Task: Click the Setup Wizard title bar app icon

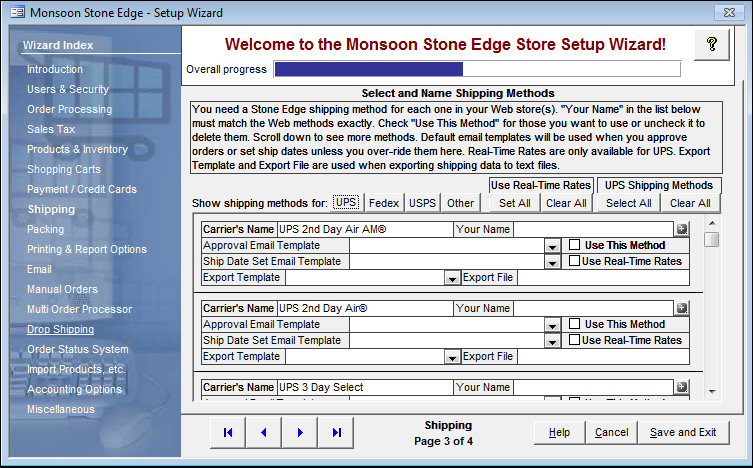Action: click(x=17, y=12)
